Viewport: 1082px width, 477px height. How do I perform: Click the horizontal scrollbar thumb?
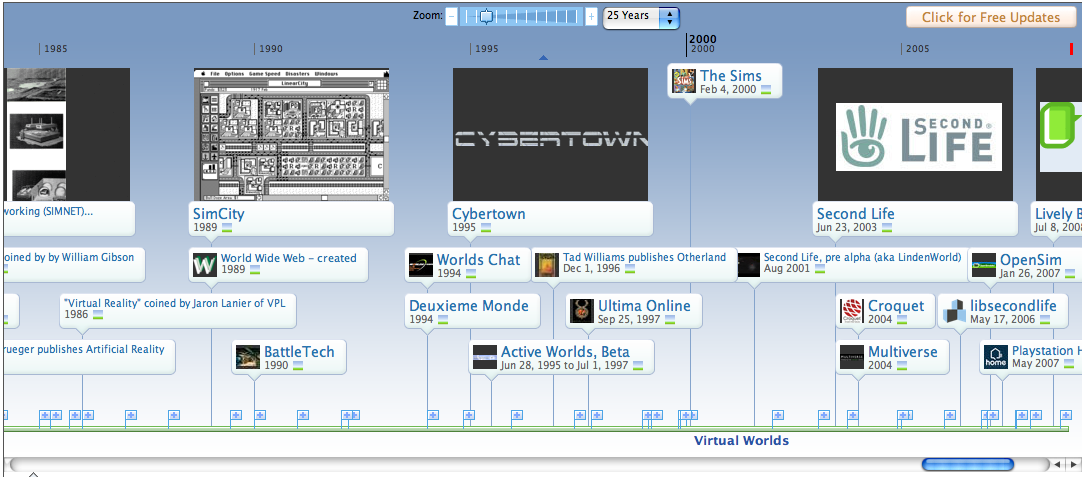(x=967, y=465)
